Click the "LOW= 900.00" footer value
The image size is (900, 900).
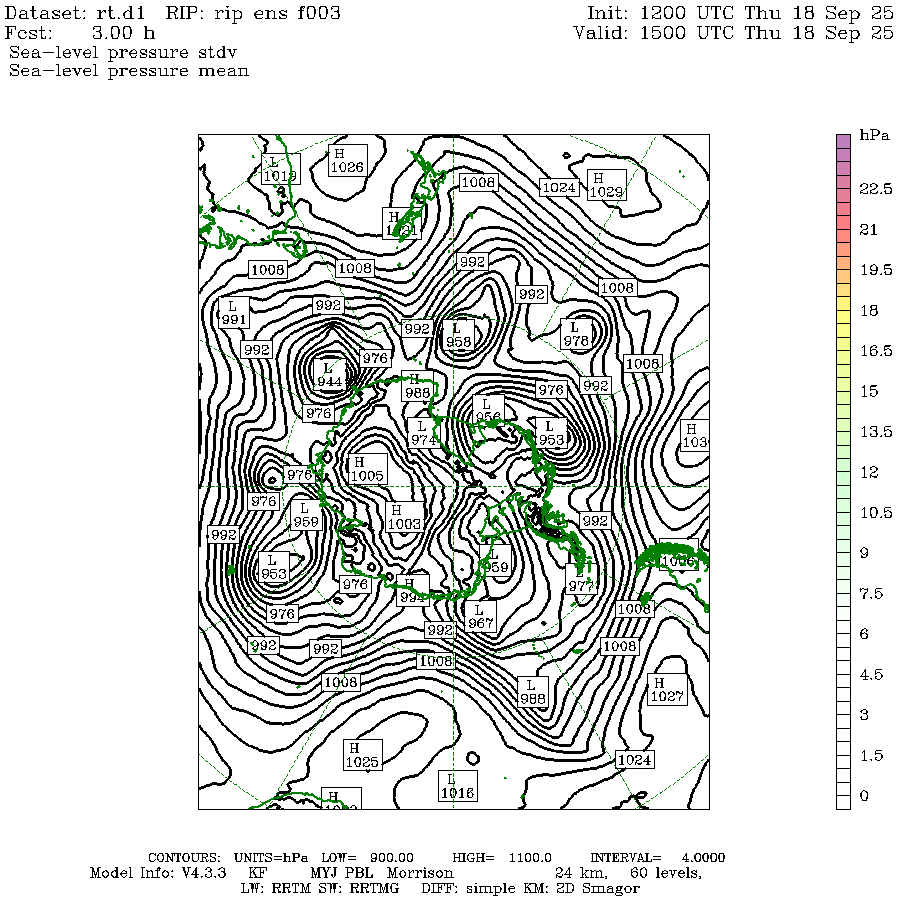[367, 858]
